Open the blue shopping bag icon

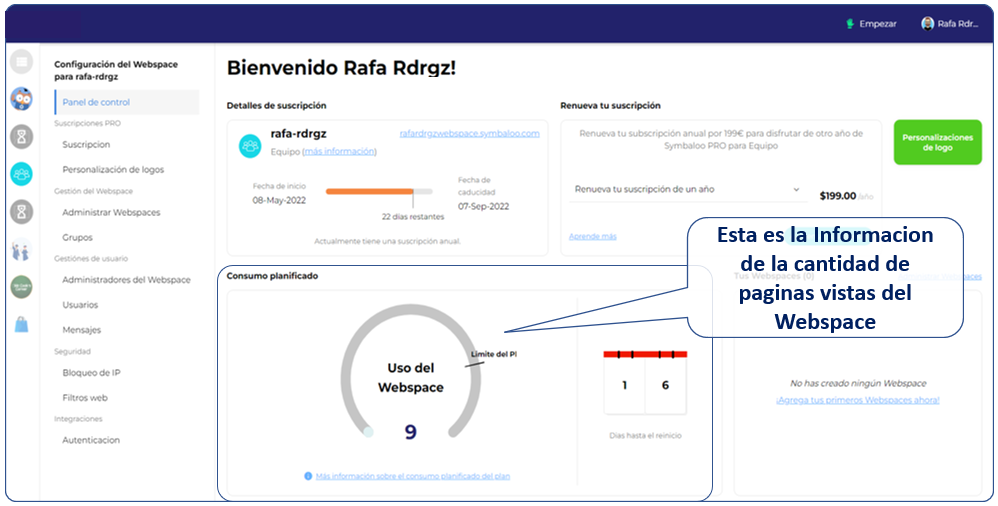[22, 325]
